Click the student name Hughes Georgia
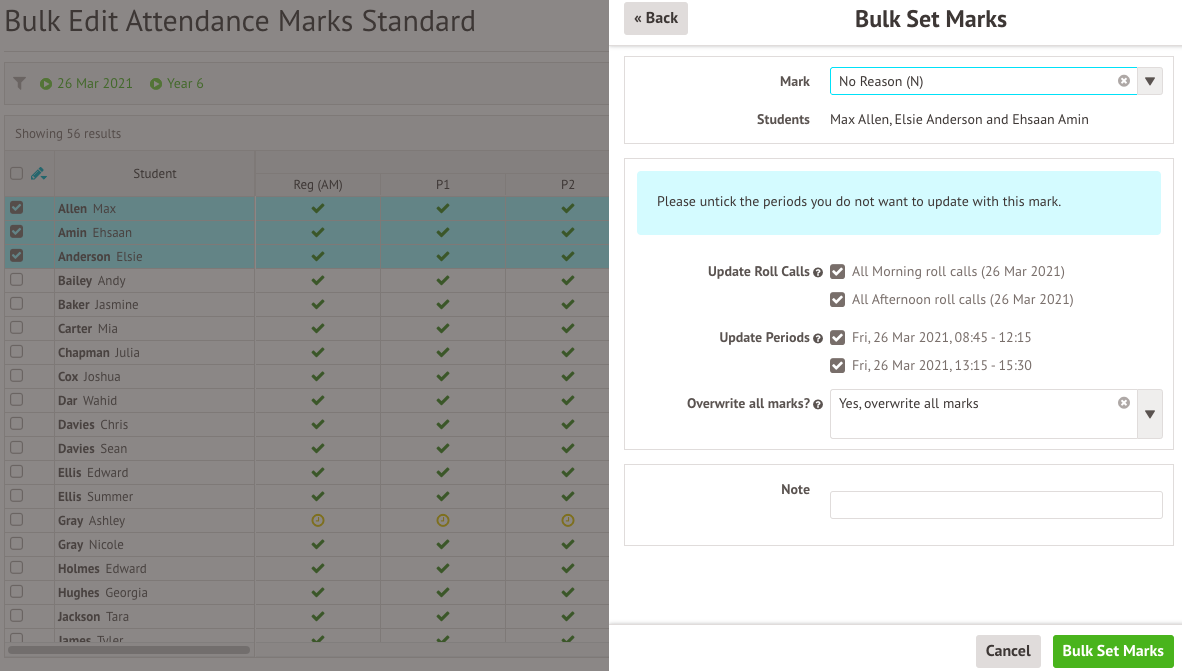The image size is (1182, 671). pos(103,593)
